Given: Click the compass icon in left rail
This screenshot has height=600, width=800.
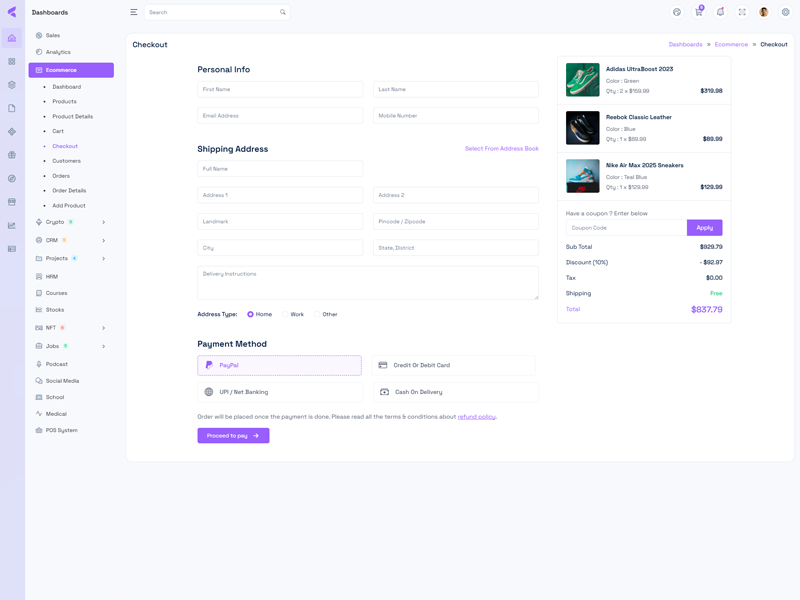Looking at the screenshot, I should 12,178.
